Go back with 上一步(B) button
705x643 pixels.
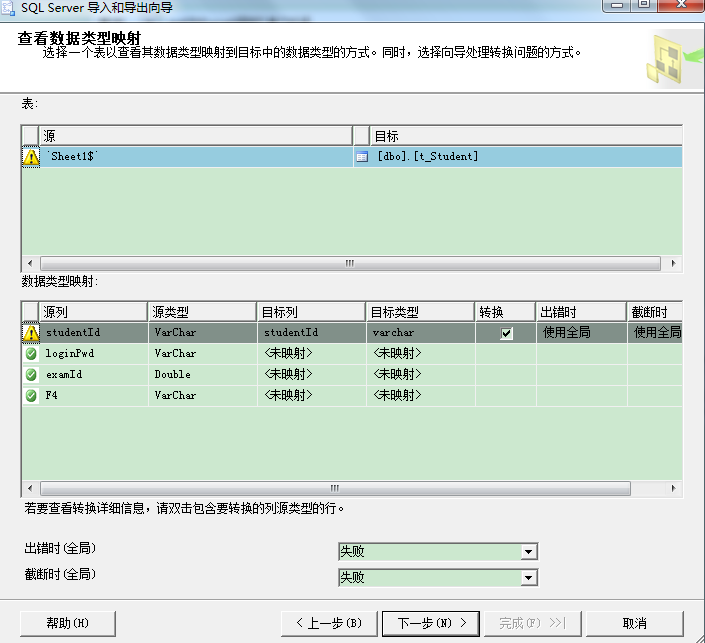tap(329, 623)
